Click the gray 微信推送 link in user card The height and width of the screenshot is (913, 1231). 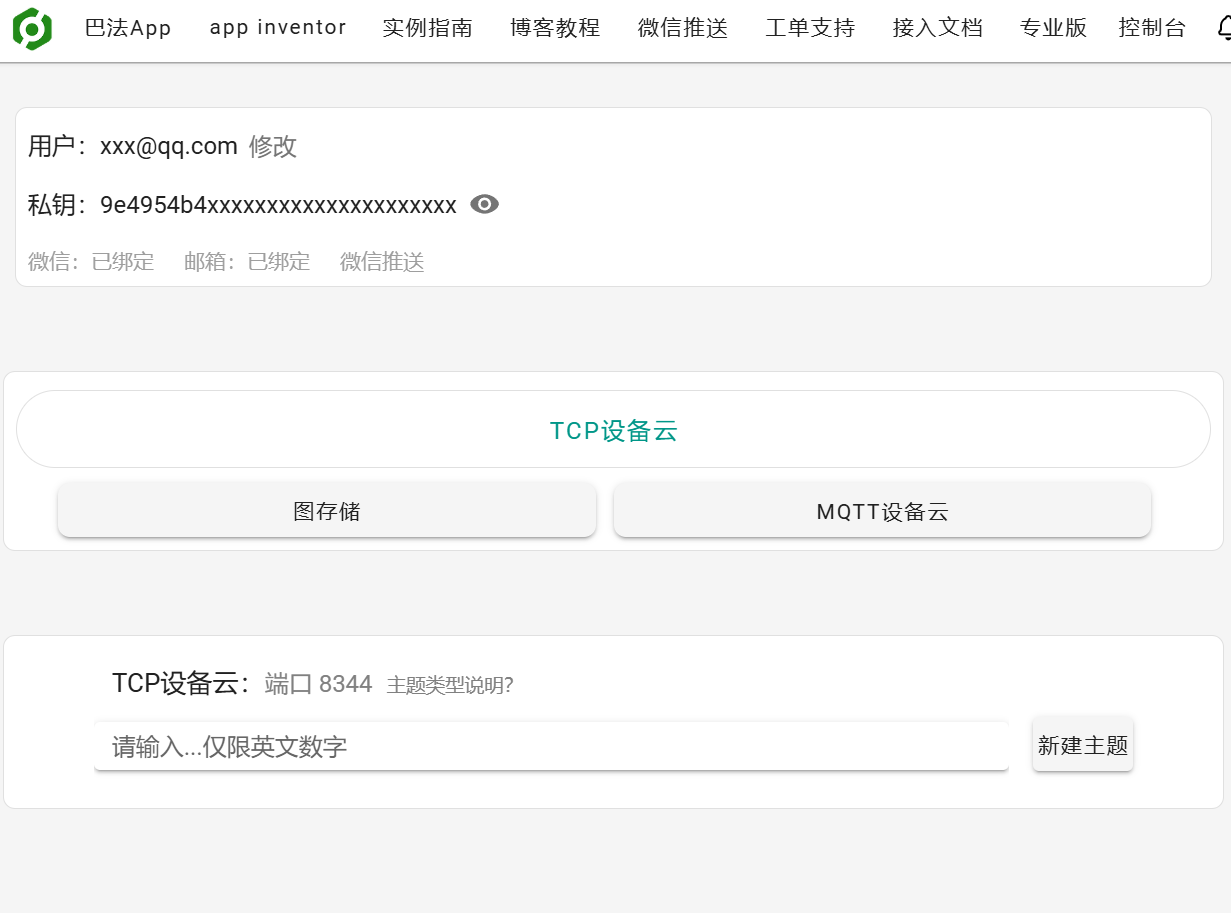click(382, 262)
